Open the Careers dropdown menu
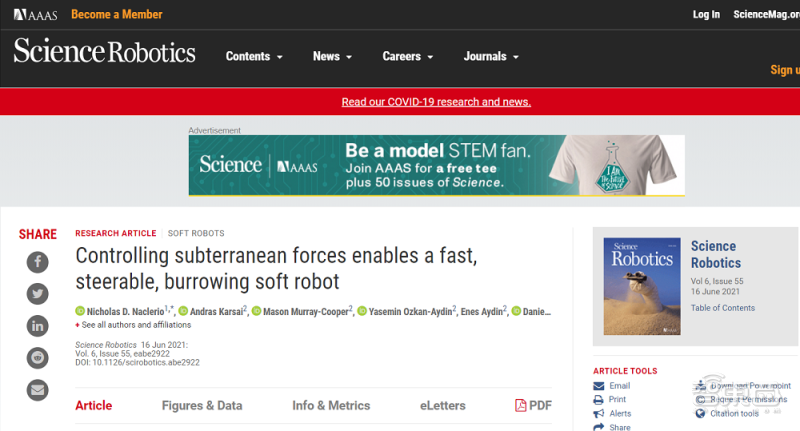This screenshot has height=431, width=800. 408,57
